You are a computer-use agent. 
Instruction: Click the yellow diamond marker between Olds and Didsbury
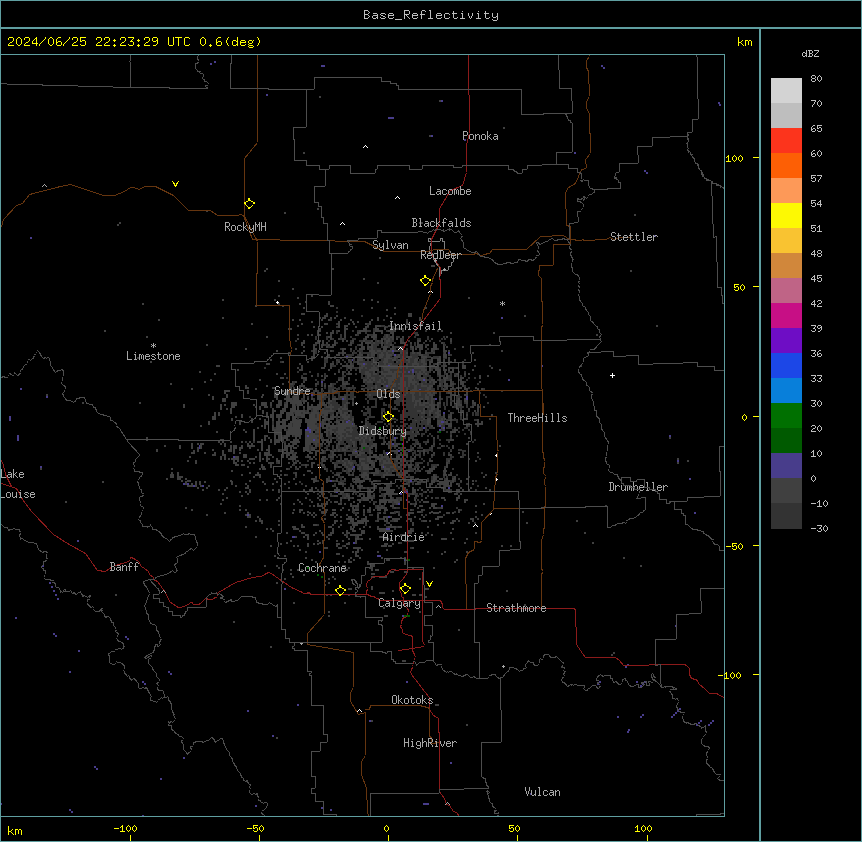tap(388, 417)
